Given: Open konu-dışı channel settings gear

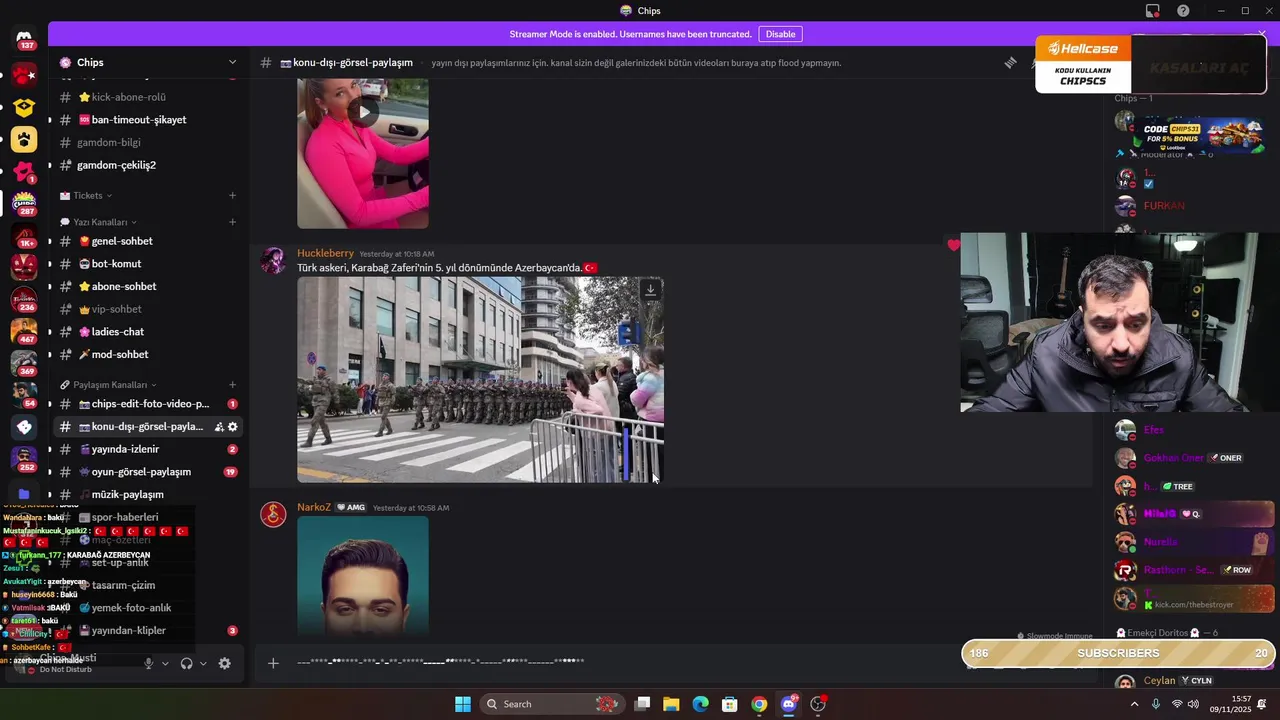Looking at the screenshot, I should coord(233,427).
